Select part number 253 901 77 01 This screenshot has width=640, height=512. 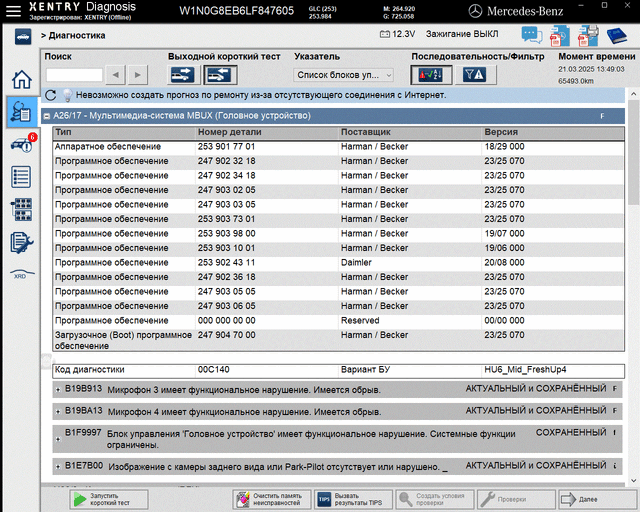click(227, 147)
